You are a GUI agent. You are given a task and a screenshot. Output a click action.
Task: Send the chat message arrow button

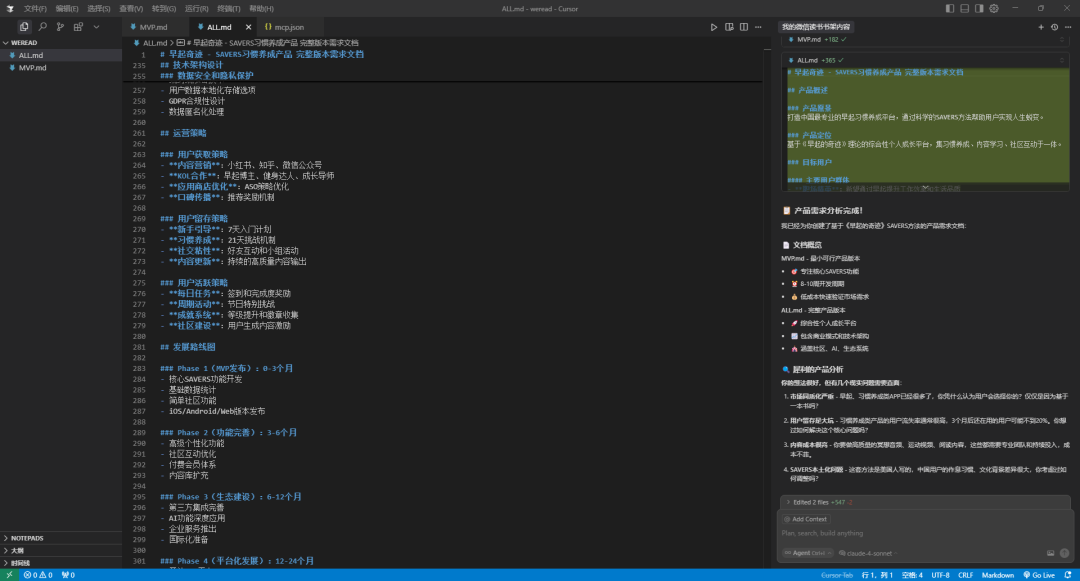click(x=1065, y=553)
